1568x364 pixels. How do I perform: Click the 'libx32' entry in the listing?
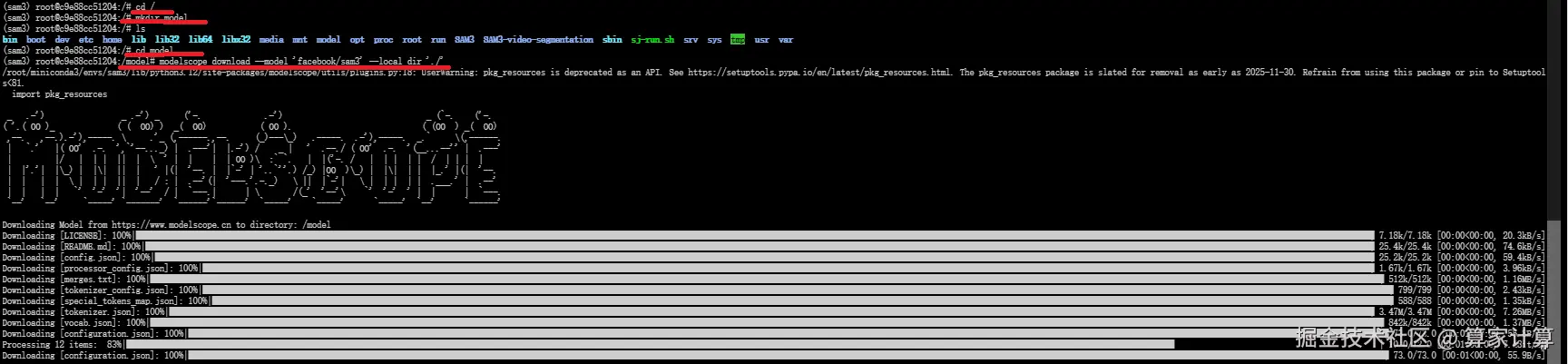pos(236,40)
